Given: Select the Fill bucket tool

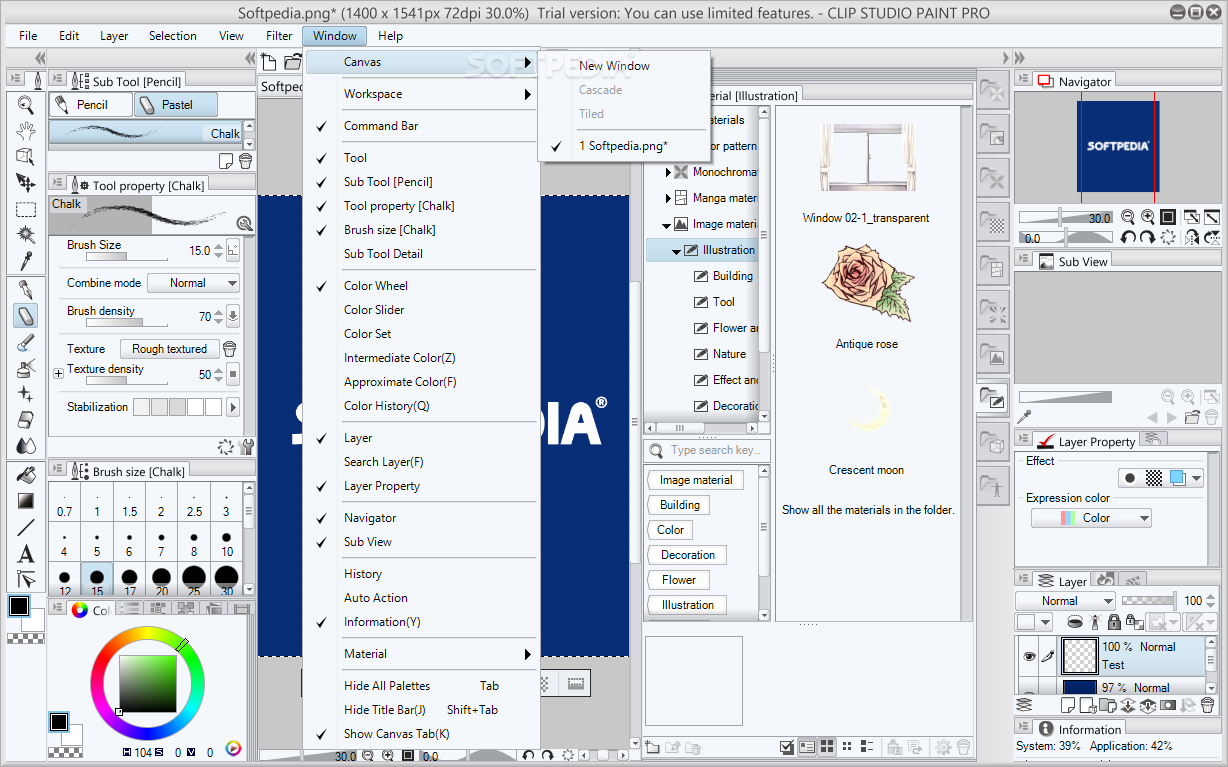Looking at the screenshot, I should click(x=26, y=475).
